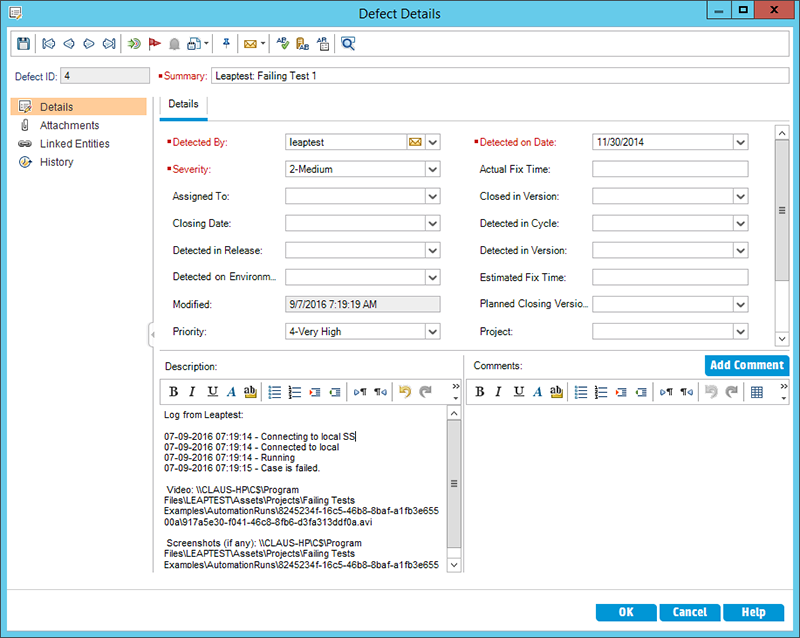Viewport: 800px width, 638px height.
Task: Open History in the left sidebar
Action: pos(57,162)
